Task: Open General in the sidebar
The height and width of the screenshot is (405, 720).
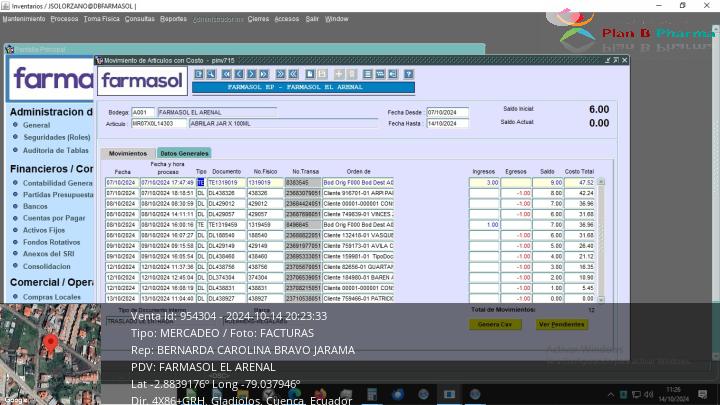Action: [x=36, y=125]
